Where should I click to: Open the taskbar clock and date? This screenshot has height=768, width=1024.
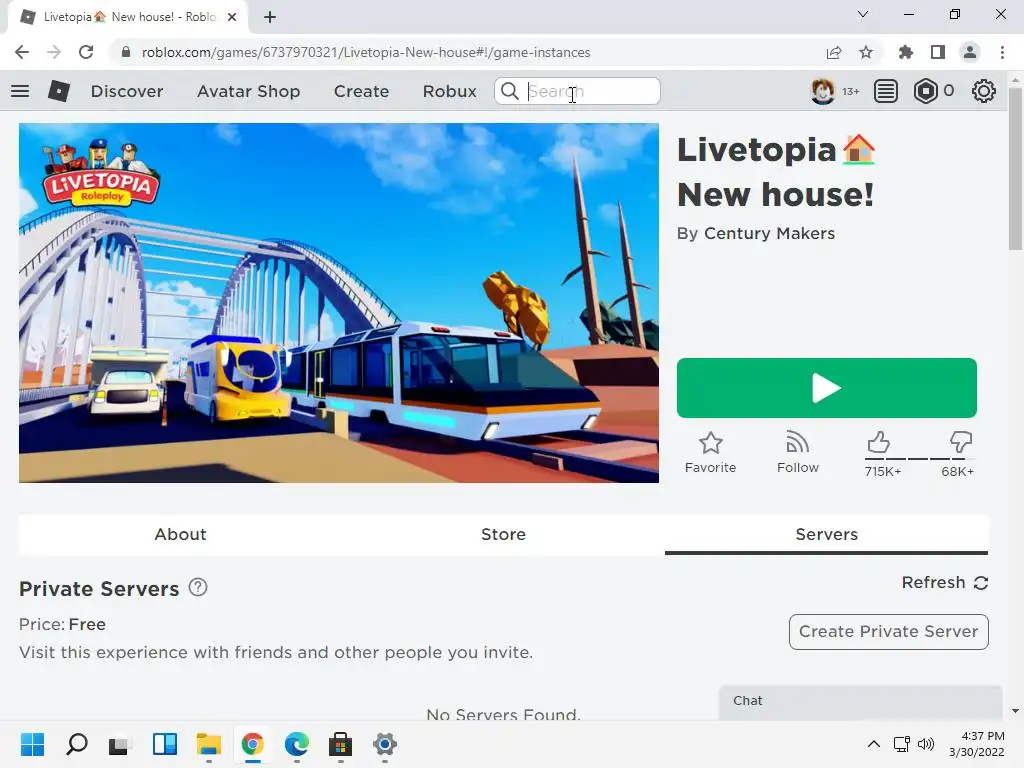point(976,744)
